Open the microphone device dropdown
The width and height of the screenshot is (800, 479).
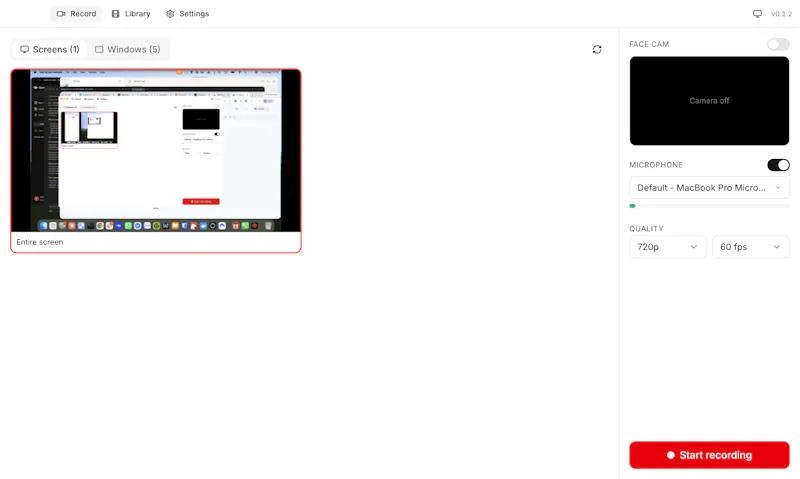pos(709,188)
